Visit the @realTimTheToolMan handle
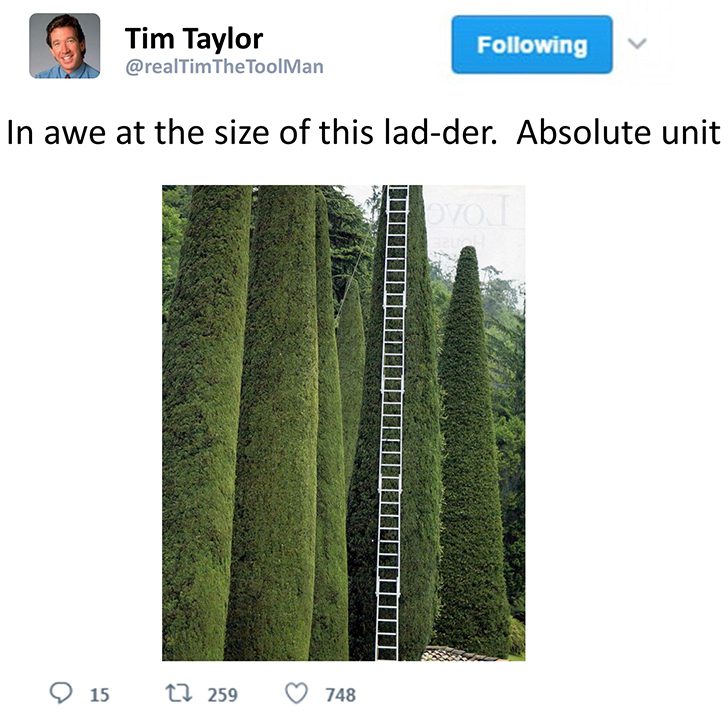Image resolution: width=728 pixels, height=728 pixels. pos(224,67)
